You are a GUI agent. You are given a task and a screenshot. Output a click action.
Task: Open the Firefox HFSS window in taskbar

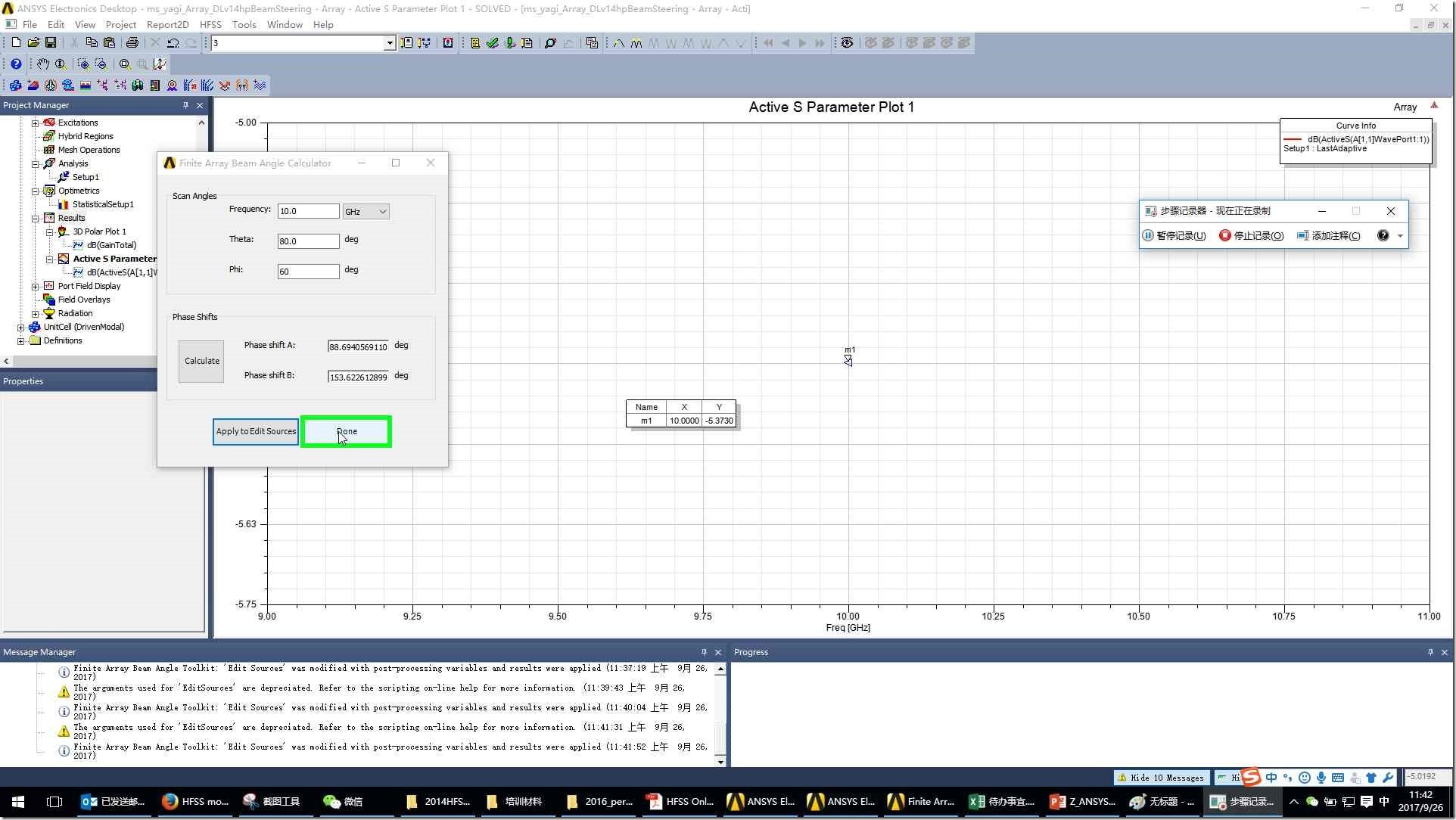[x=195, y=802]
